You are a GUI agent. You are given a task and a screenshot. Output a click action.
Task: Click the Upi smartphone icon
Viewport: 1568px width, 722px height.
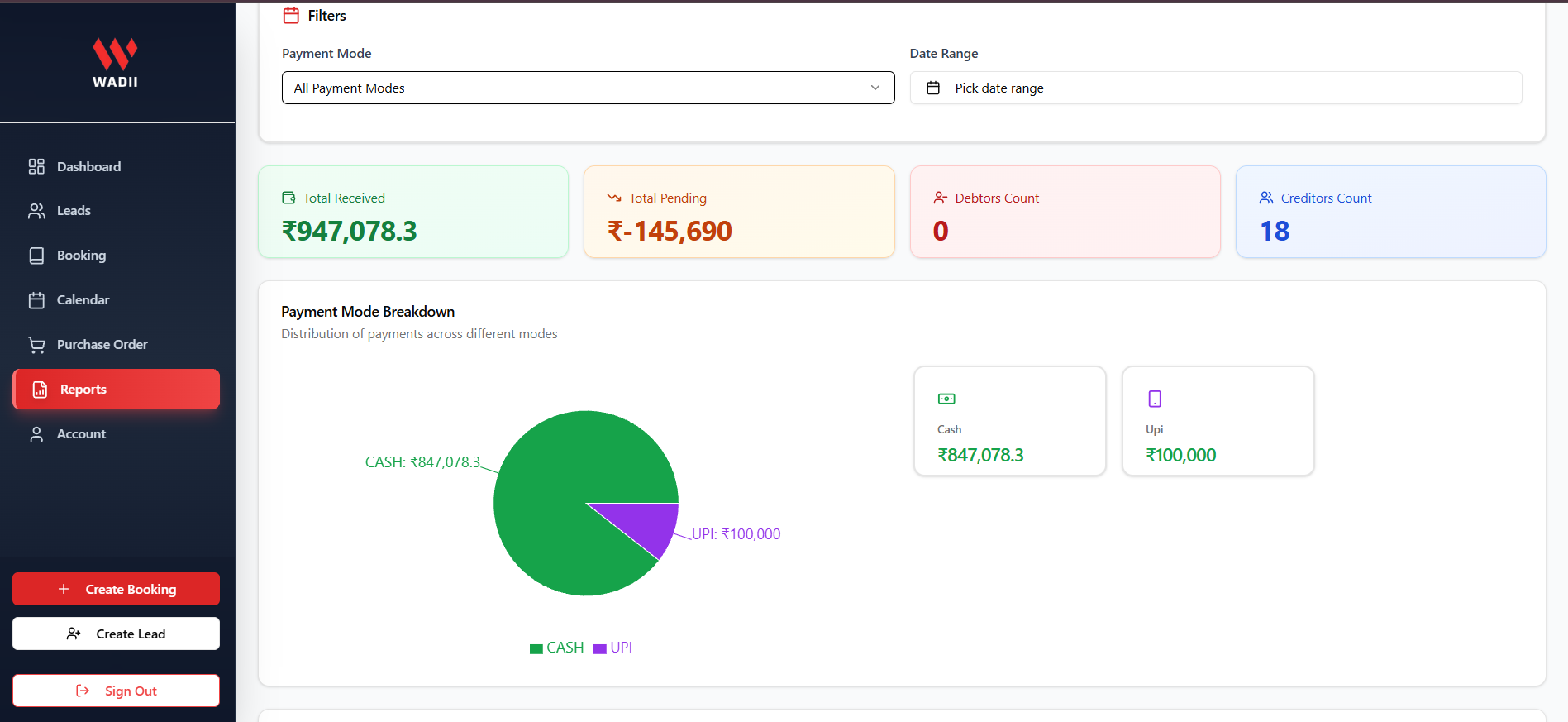(1155, 399)
